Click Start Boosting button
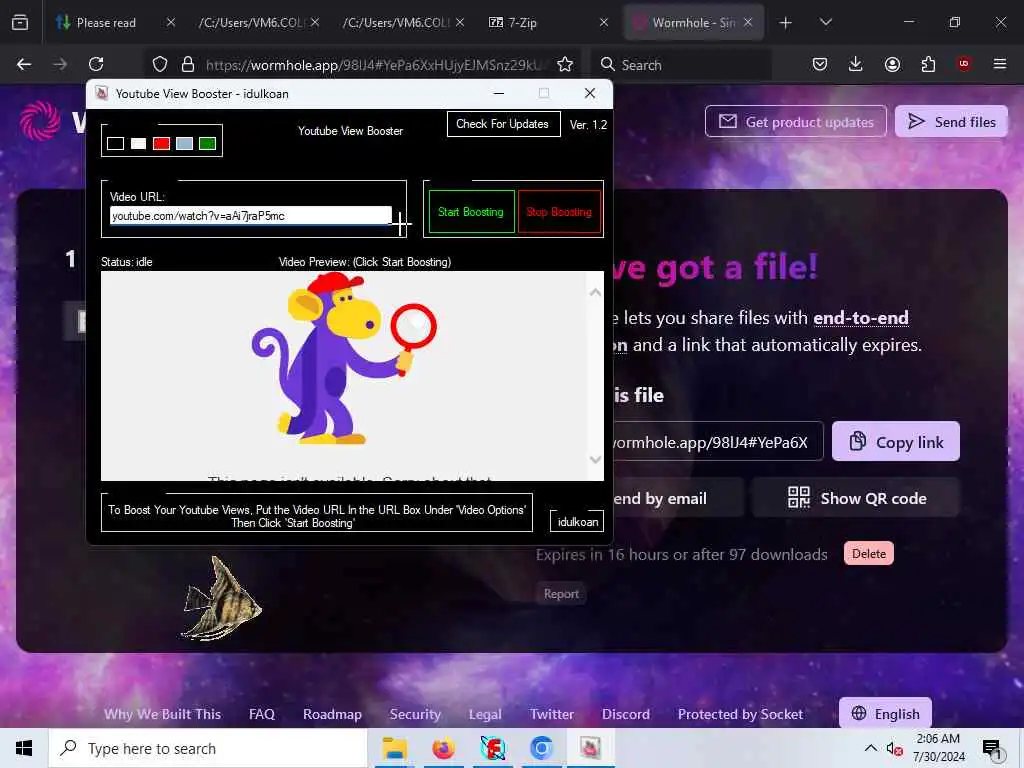This screenshot has width=1024, height=768. click(471, 212)
